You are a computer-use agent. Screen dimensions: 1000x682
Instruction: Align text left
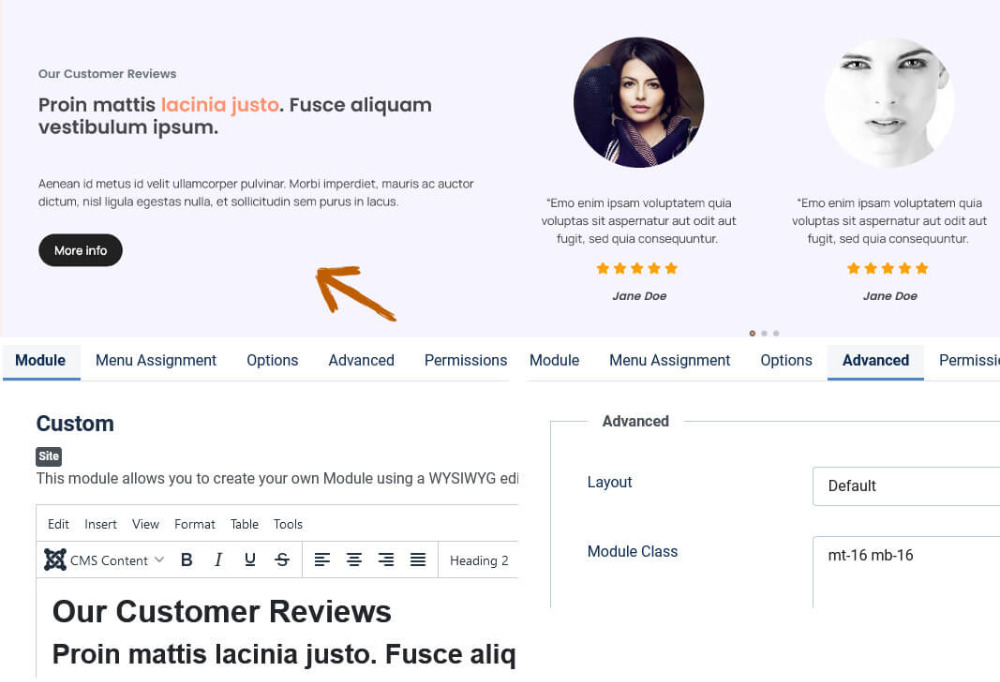coord(322,560)
